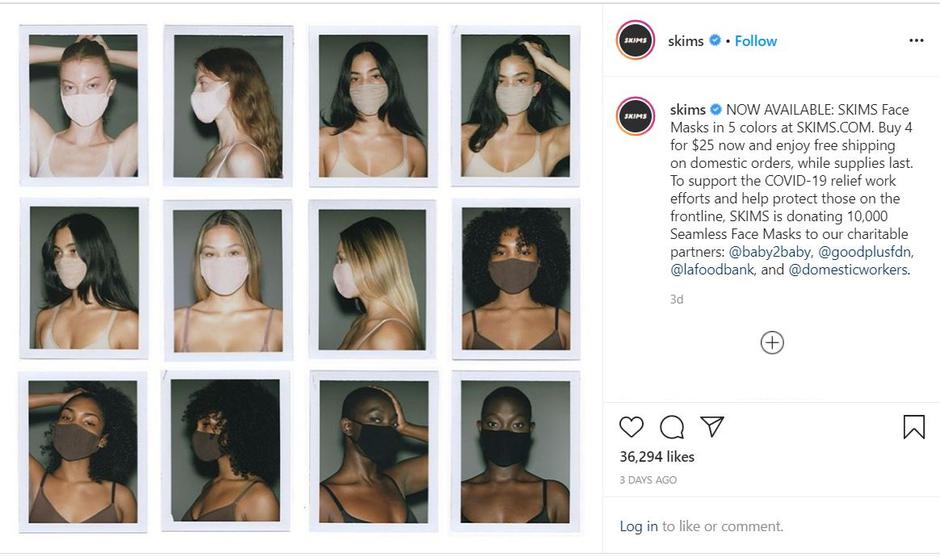Image resolution: width=940 pixels, height=557 pixels.
Task: Share post using paper plane icon
Action: [x=712, y=427]
